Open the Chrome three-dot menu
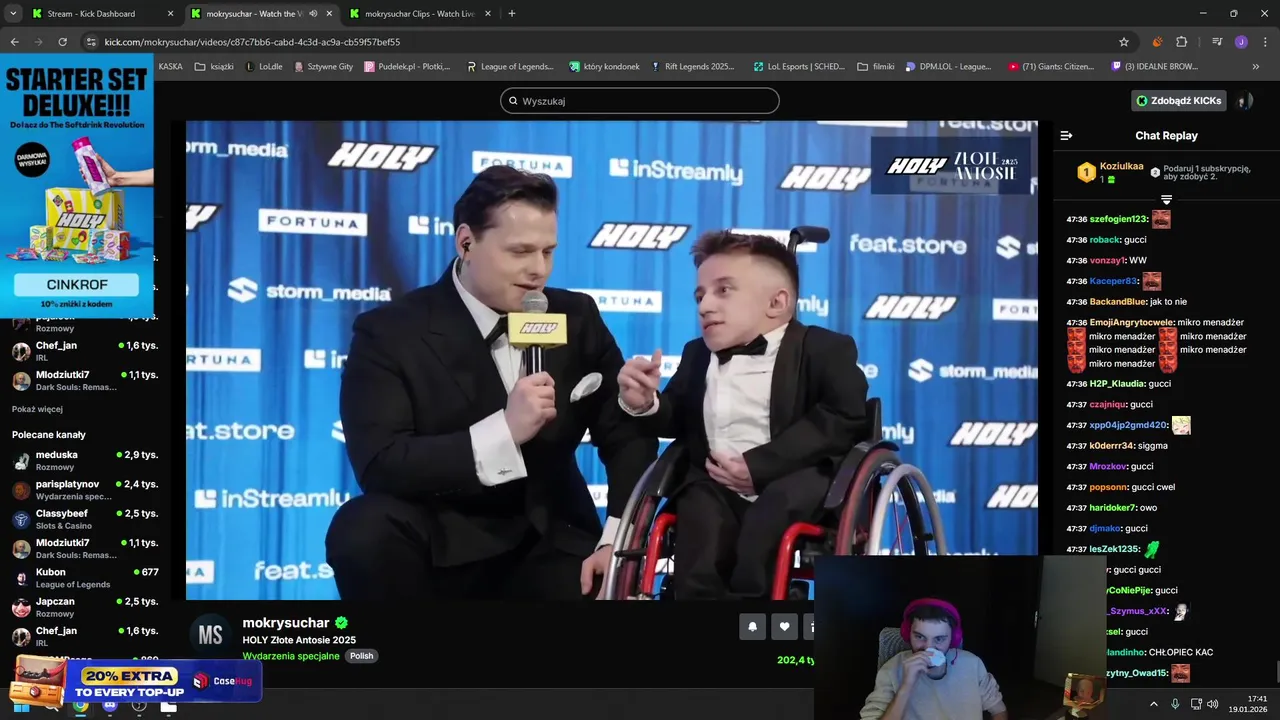The image size is (1280, 720). point(1263,42)
